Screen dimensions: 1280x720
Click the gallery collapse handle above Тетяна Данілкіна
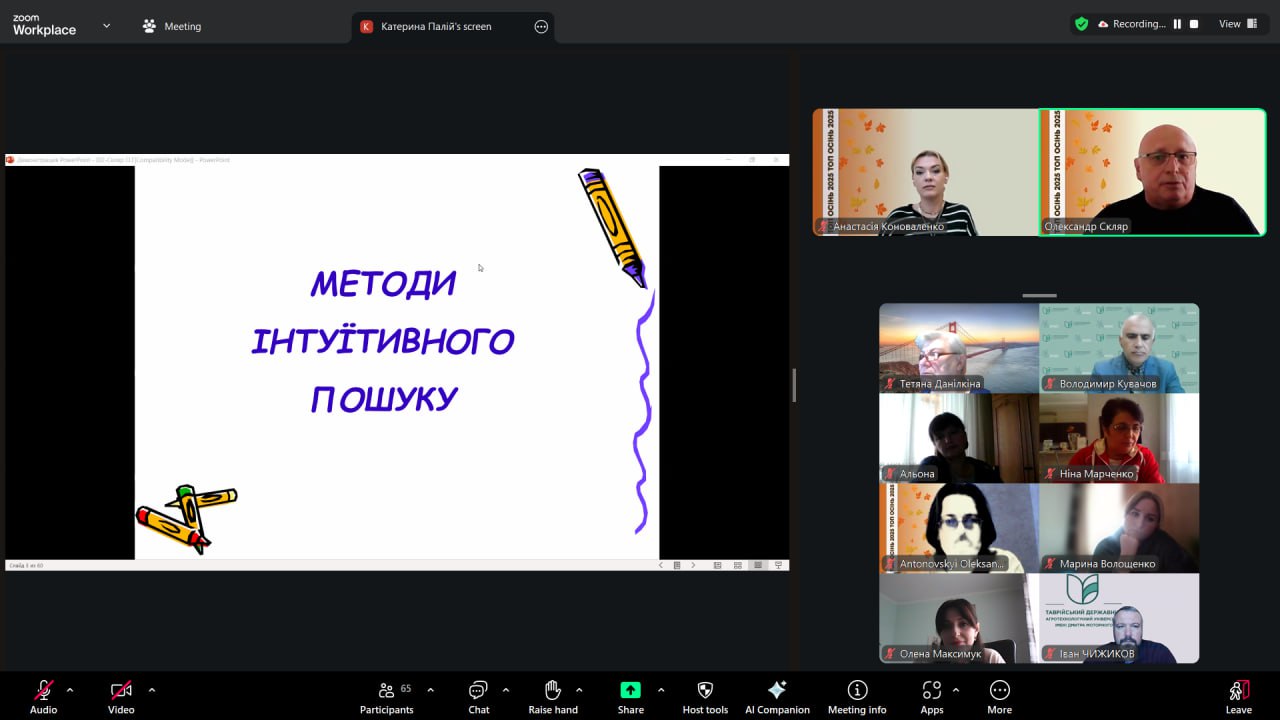tap(1040, 296)
